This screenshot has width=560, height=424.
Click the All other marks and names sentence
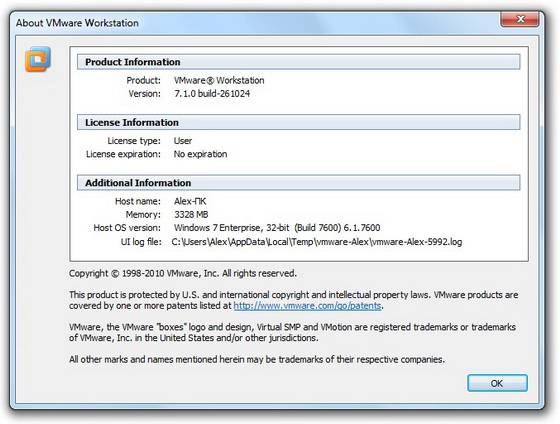click(x=257, y=359)
